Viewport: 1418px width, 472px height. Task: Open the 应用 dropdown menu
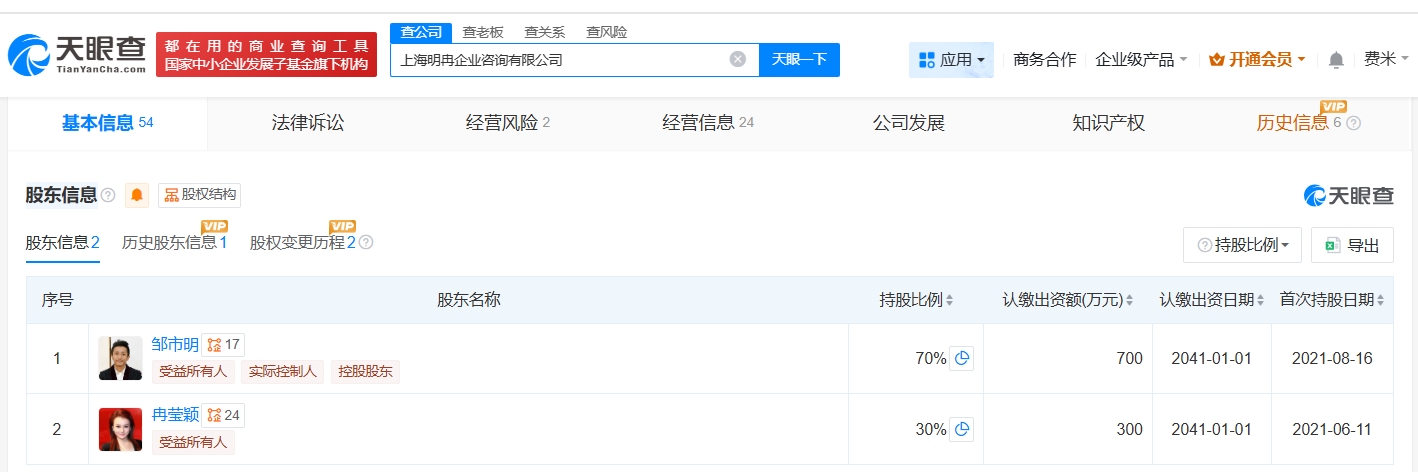951,60
